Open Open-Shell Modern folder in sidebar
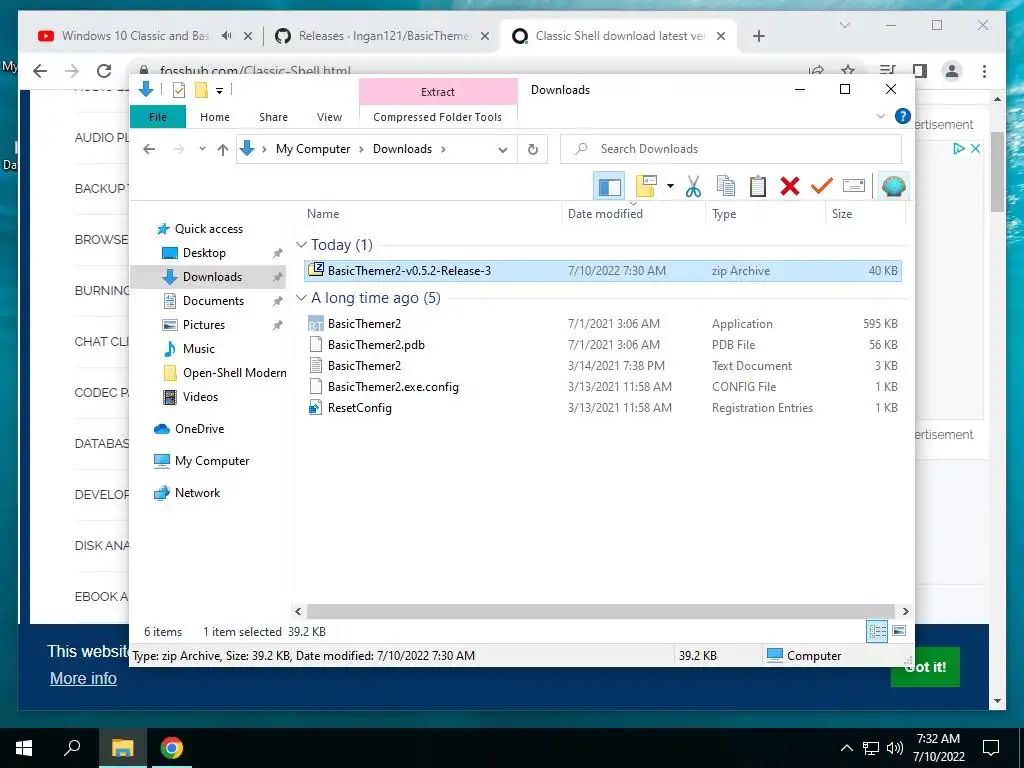 click(234, 373)
